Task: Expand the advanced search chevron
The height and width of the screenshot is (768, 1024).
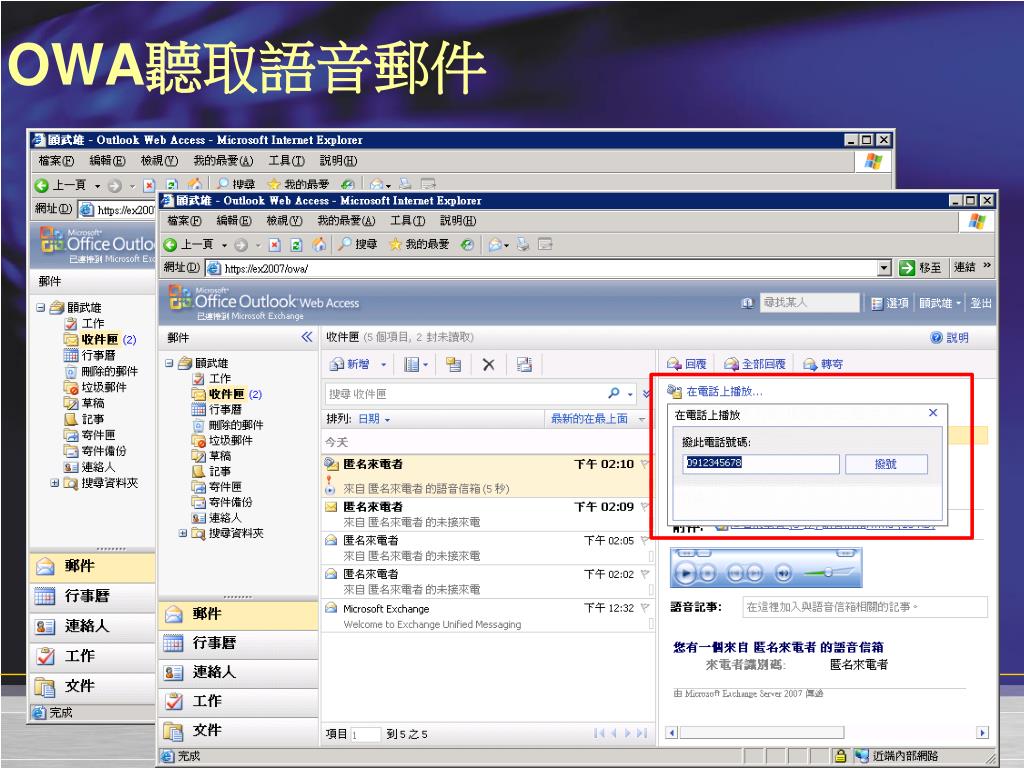Action: (647, 393)
